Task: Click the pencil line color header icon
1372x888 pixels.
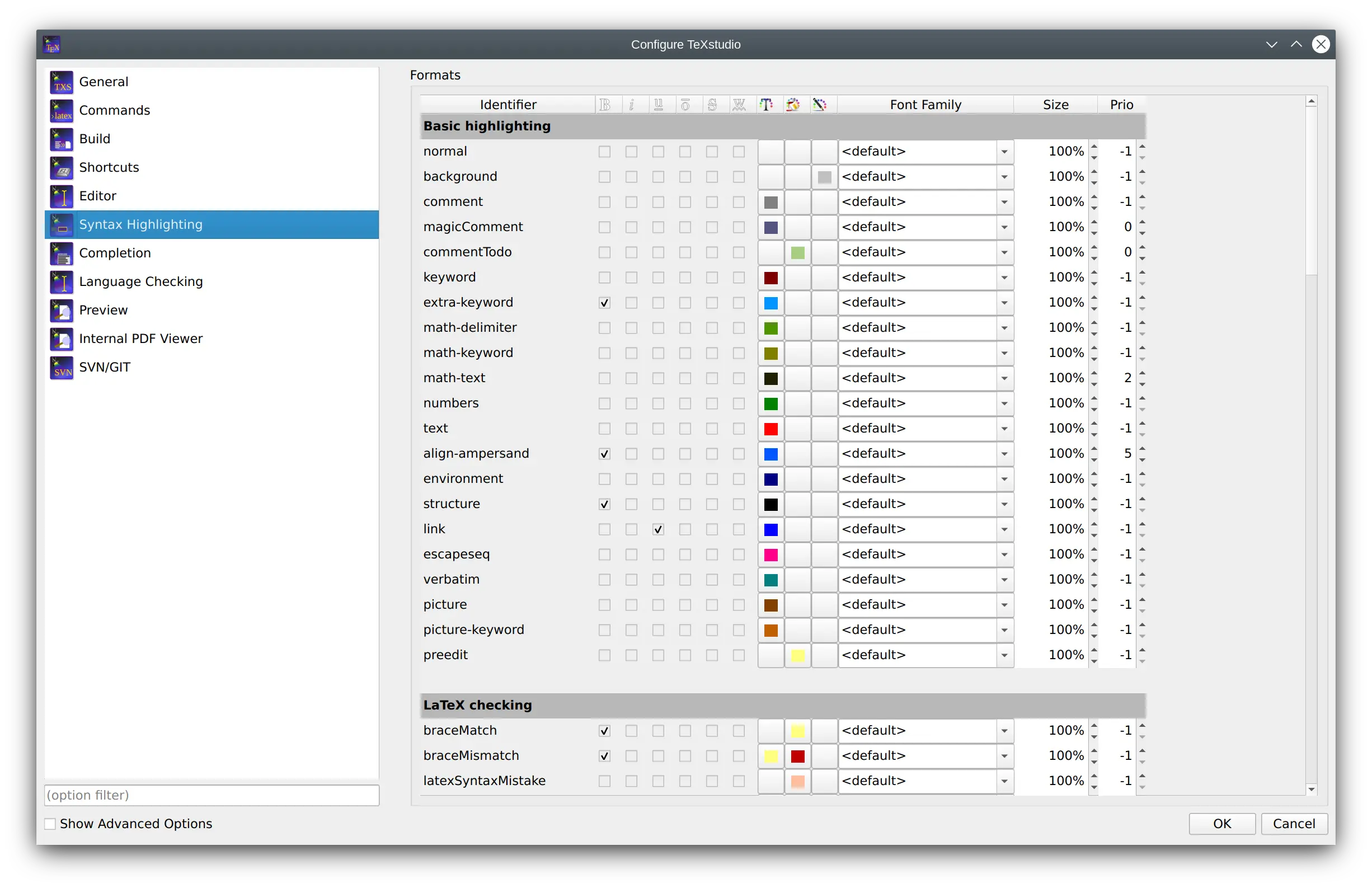Action: 820,105
